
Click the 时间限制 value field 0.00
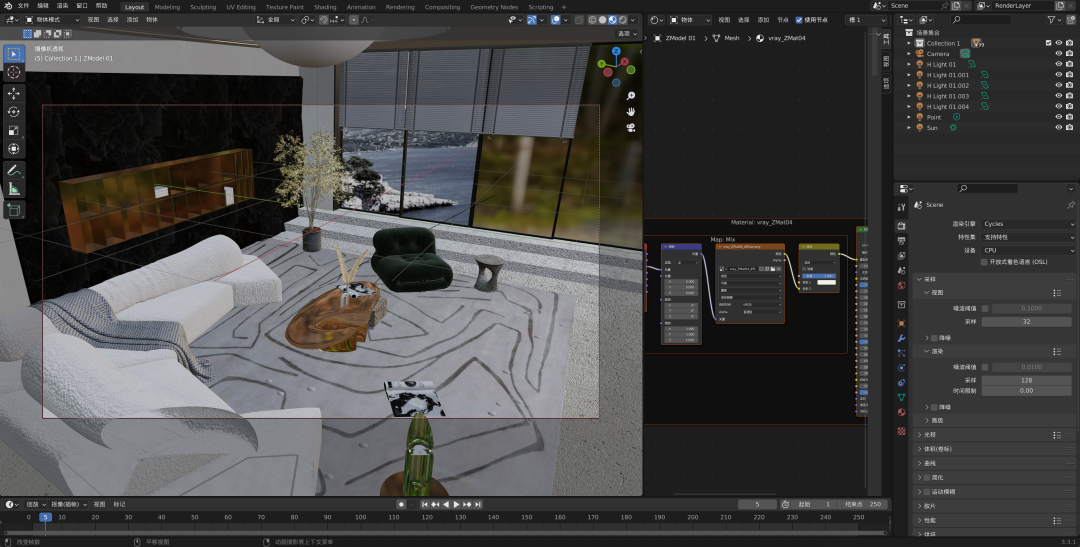click(1026, 391)
